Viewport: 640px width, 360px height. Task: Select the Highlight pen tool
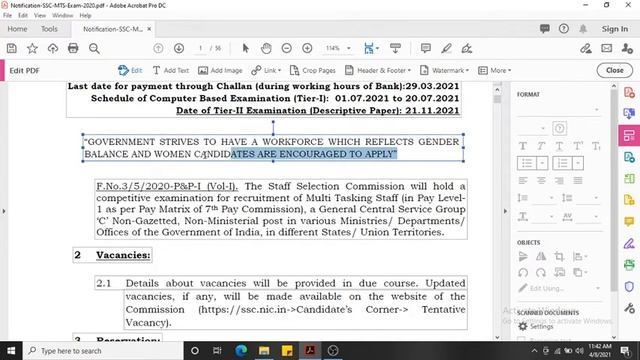coord(446,49)
